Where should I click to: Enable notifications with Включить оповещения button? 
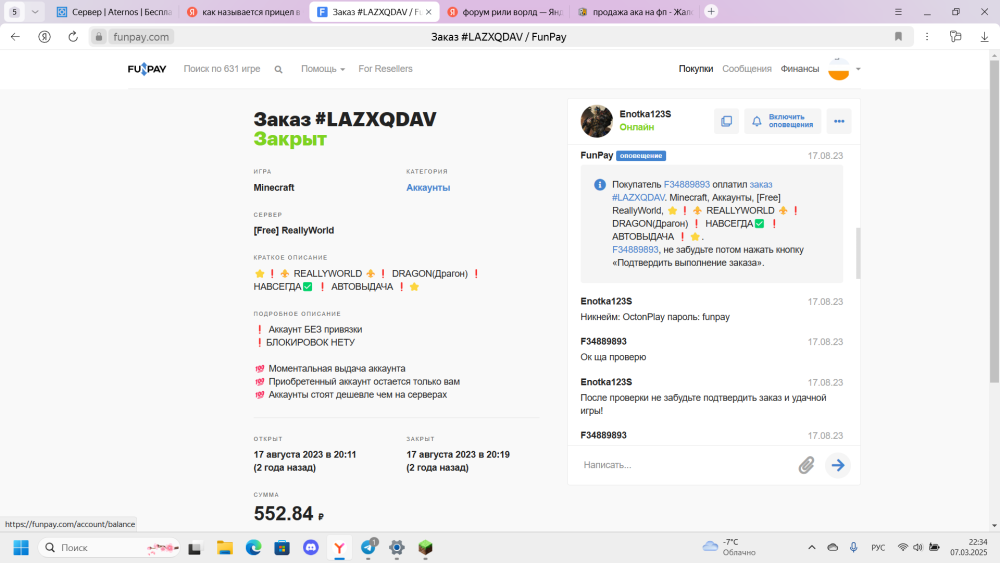(783, 121)
